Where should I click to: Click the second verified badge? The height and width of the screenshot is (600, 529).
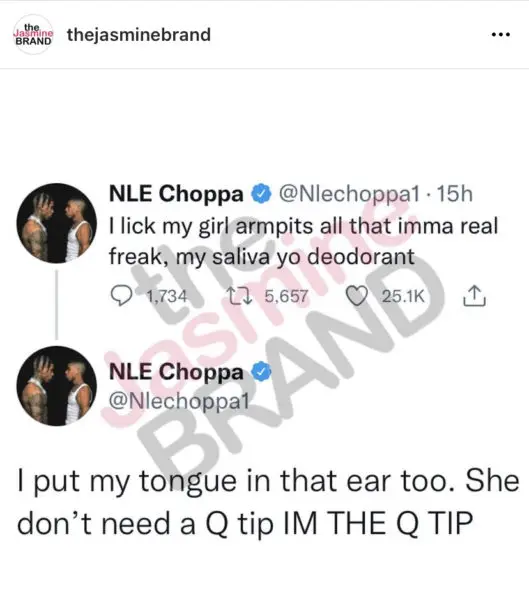[x=261, y=372]
